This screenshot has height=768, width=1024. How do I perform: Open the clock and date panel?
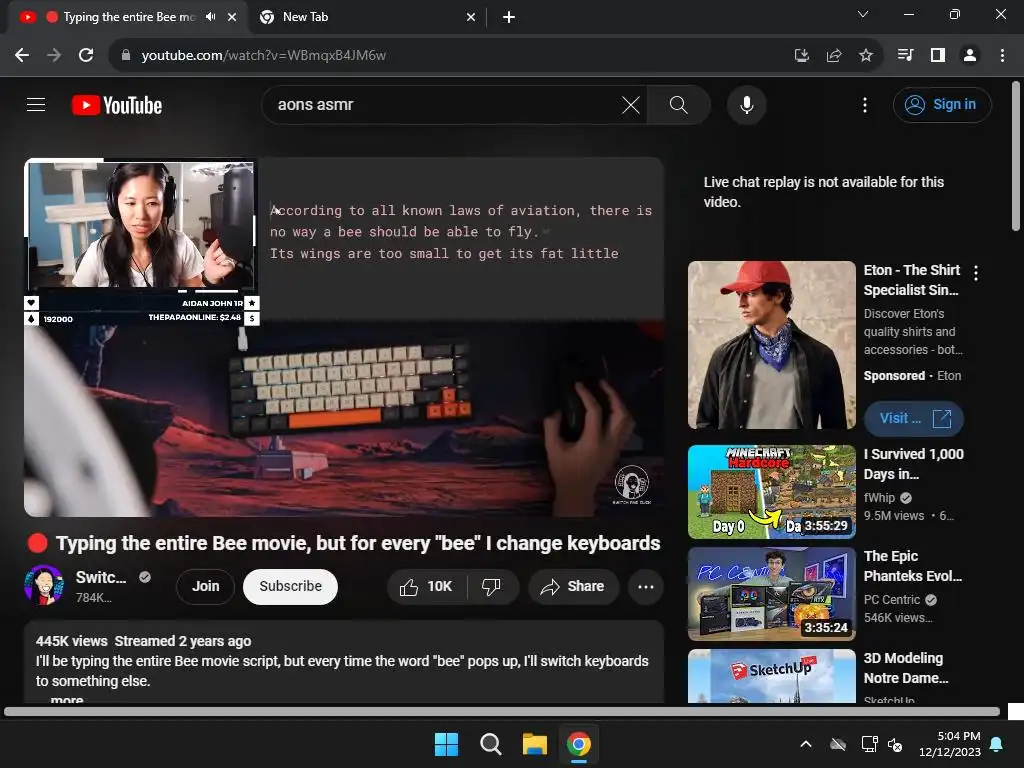[x=950, y=744]
